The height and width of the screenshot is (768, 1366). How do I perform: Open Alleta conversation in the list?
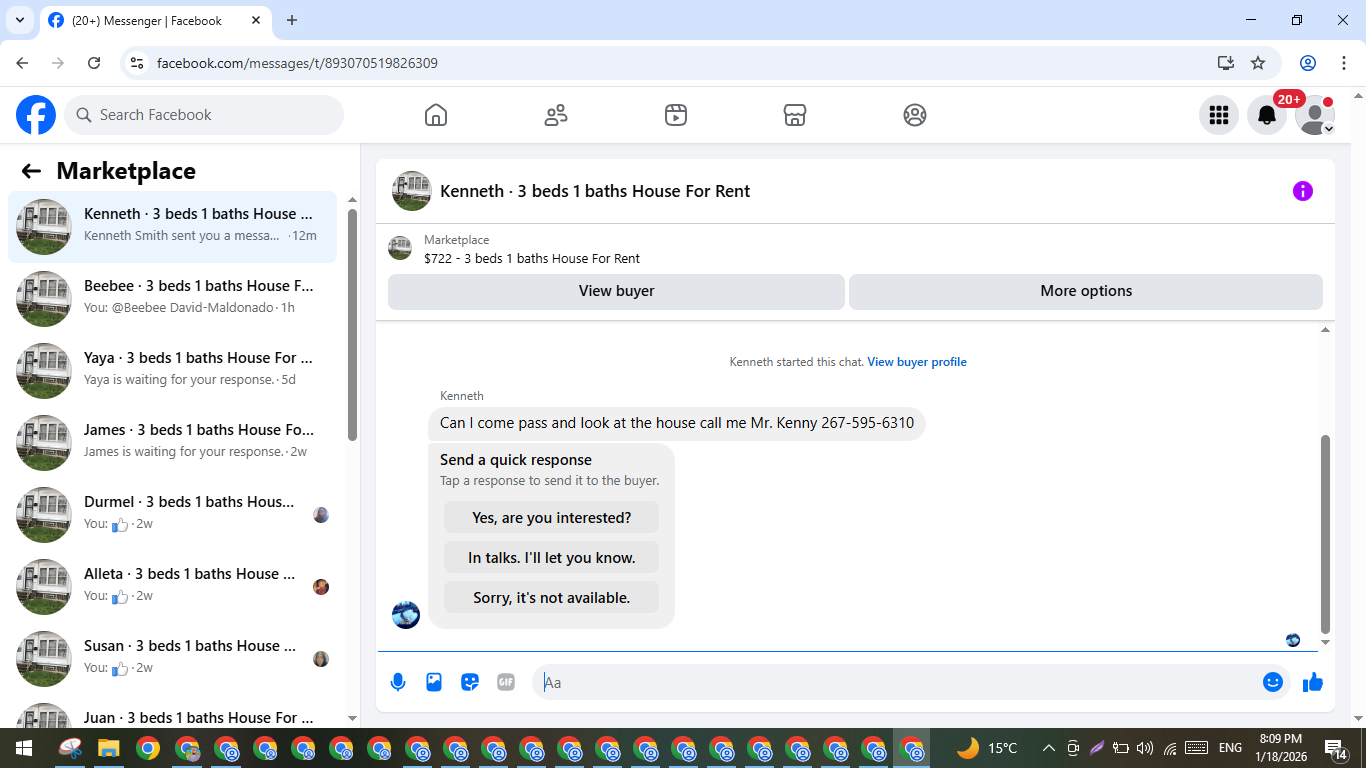[x=172, y=587]
